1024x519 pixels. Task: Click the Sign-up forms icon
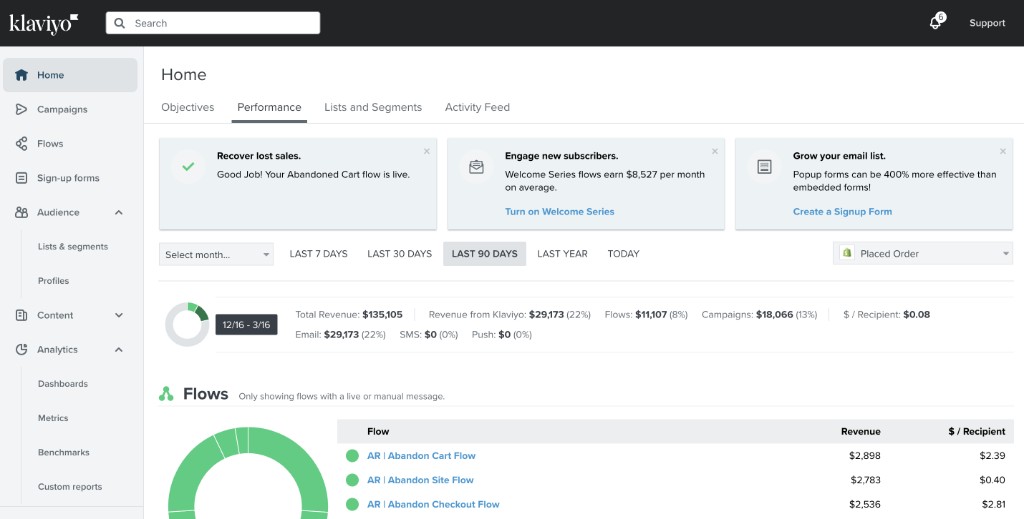[x=22, y=178]
